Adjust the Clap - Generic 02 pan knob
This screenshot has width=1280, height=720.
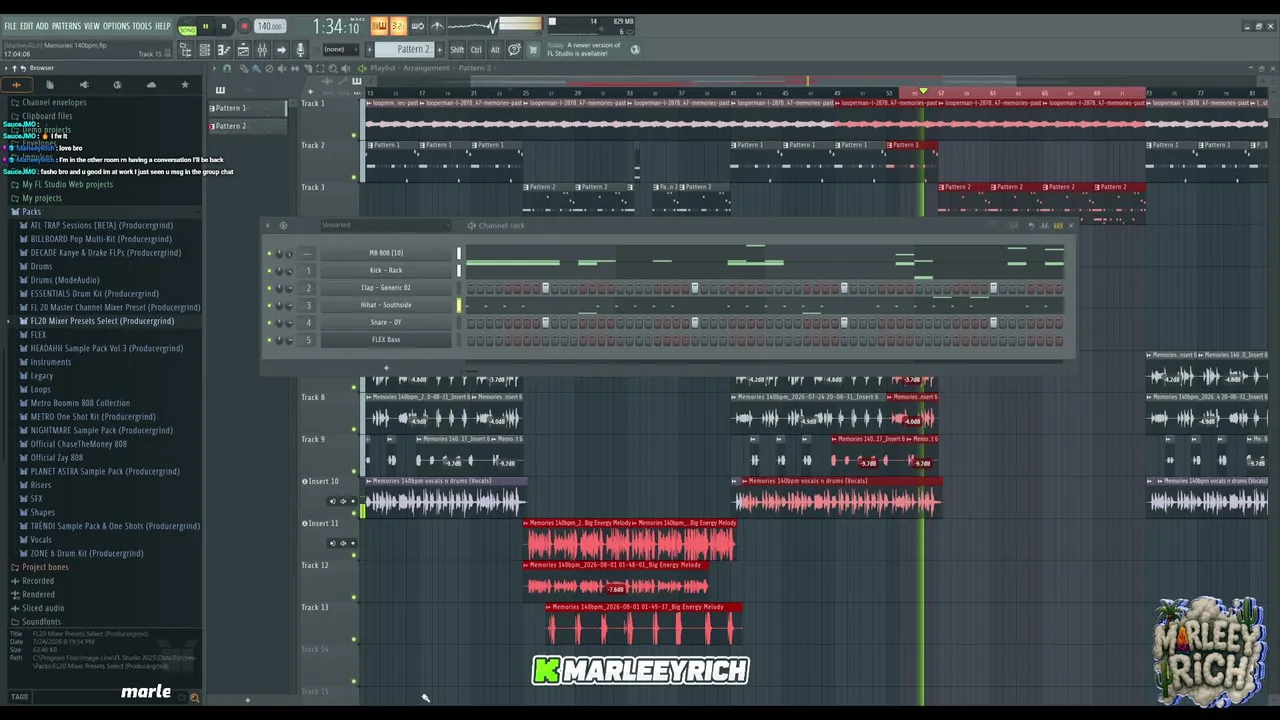(279, 288)
